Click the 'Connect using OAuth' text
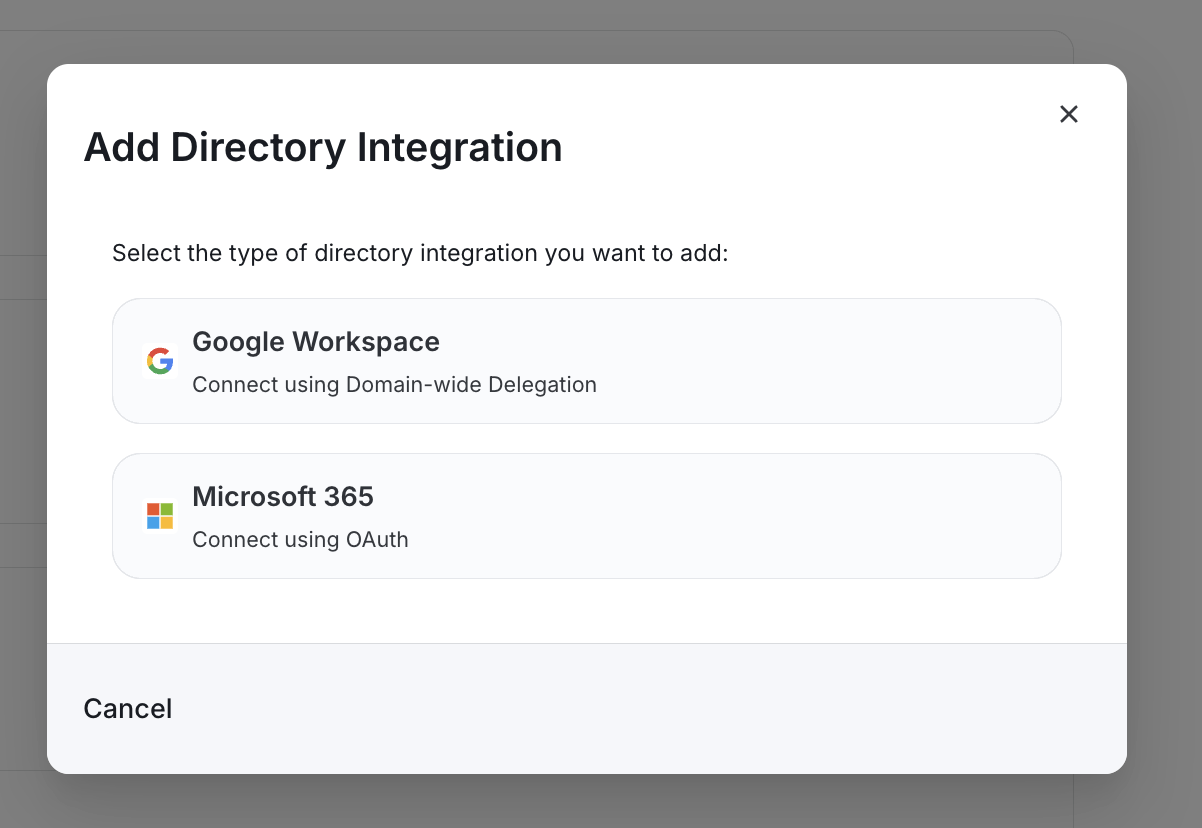1202x828 pixels. pos(300,539)
